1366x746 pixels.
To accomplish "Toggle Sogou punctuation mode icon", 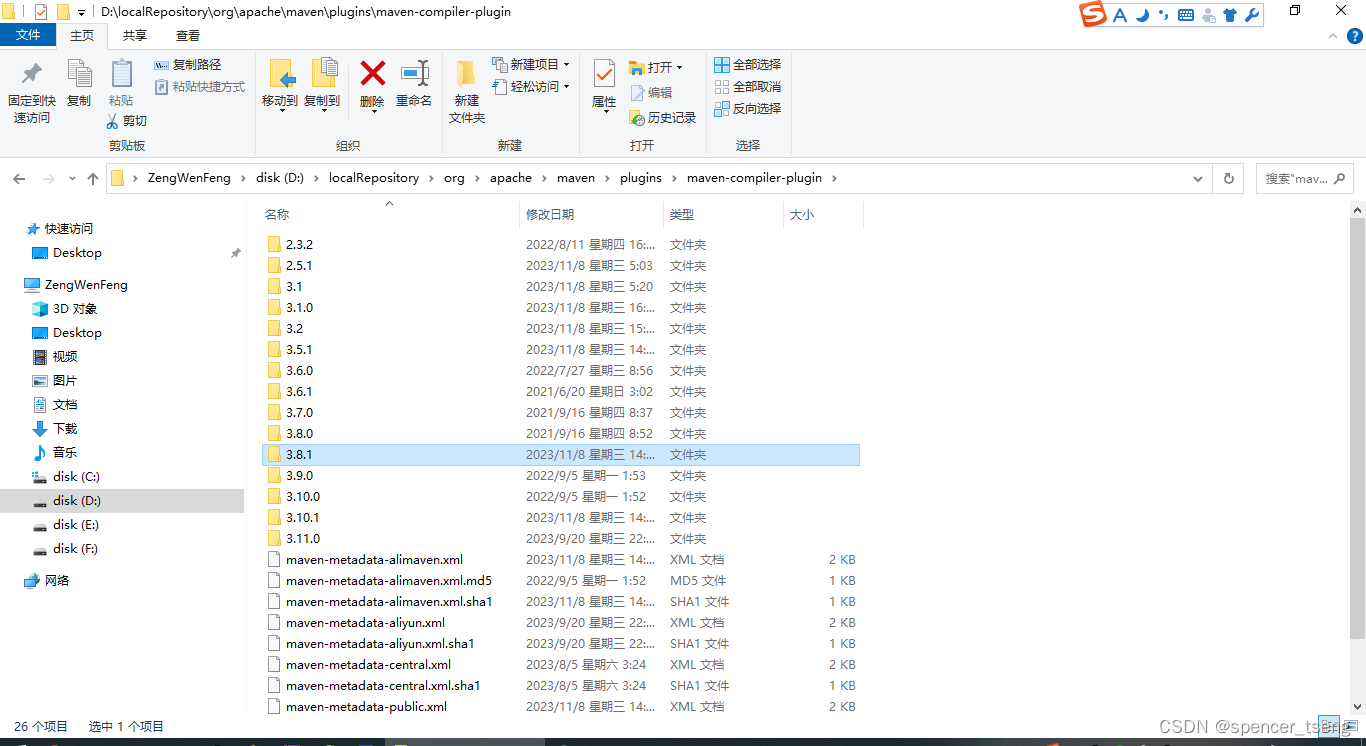I will pyautogui.click(x=1164, y=15).
